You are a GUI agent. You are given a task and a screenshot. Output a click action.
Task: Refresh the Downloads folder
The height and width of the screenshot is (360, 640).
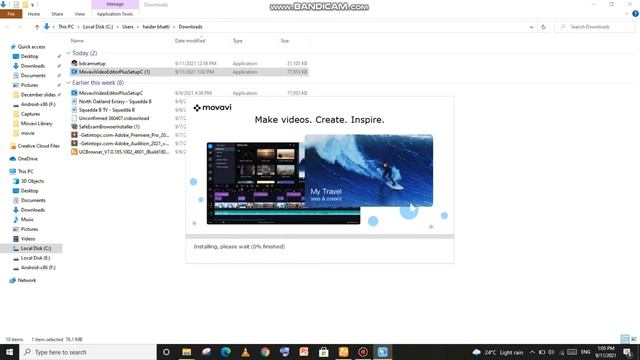pos(543,27)
